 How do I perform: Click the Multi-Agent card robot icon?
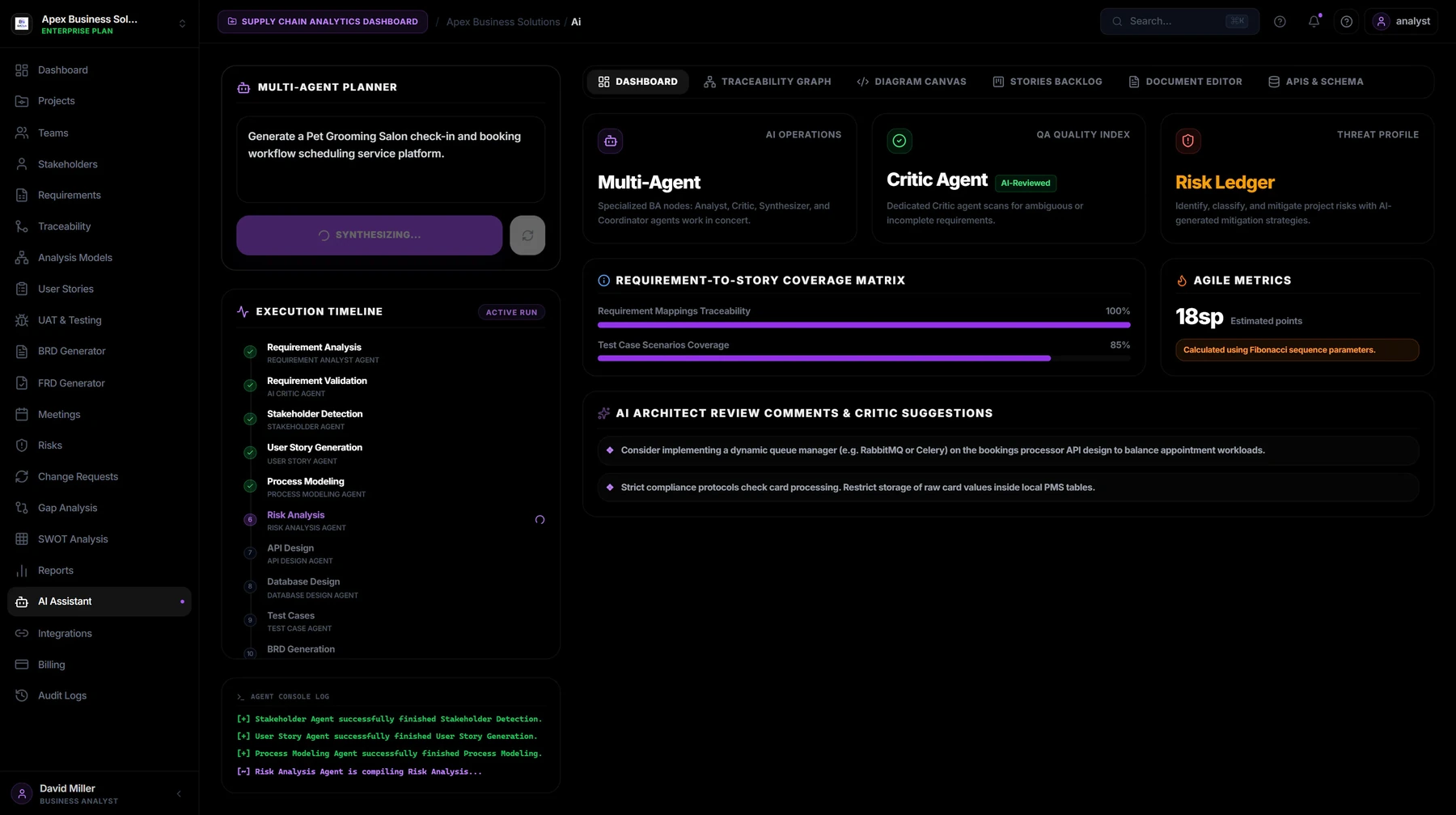point(611,141)
